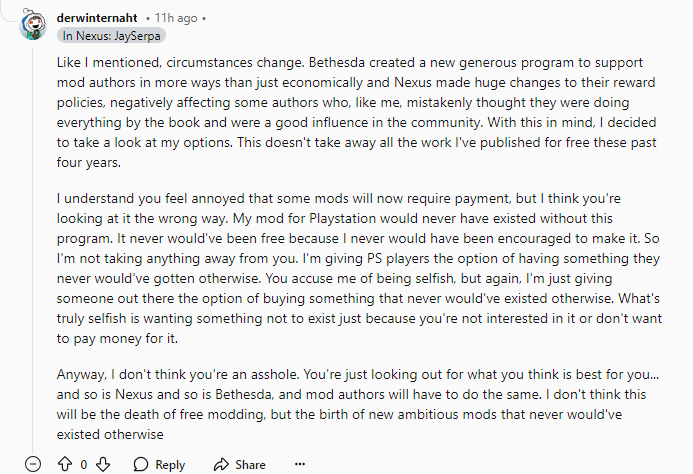Click the speech bubble reply icon
This screenshot has height=474, width=693.
[141, 464]
